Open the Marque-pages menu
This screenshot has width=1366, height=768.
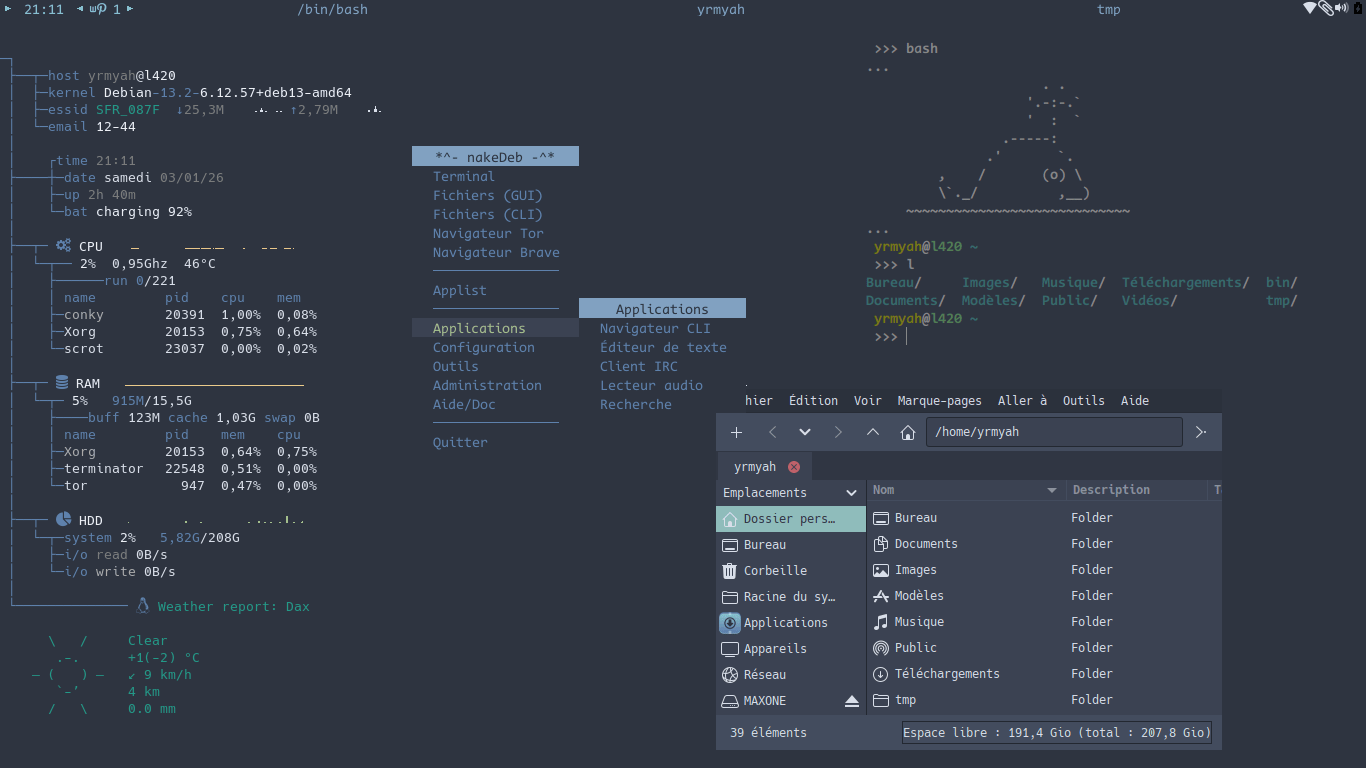(939, 401)
